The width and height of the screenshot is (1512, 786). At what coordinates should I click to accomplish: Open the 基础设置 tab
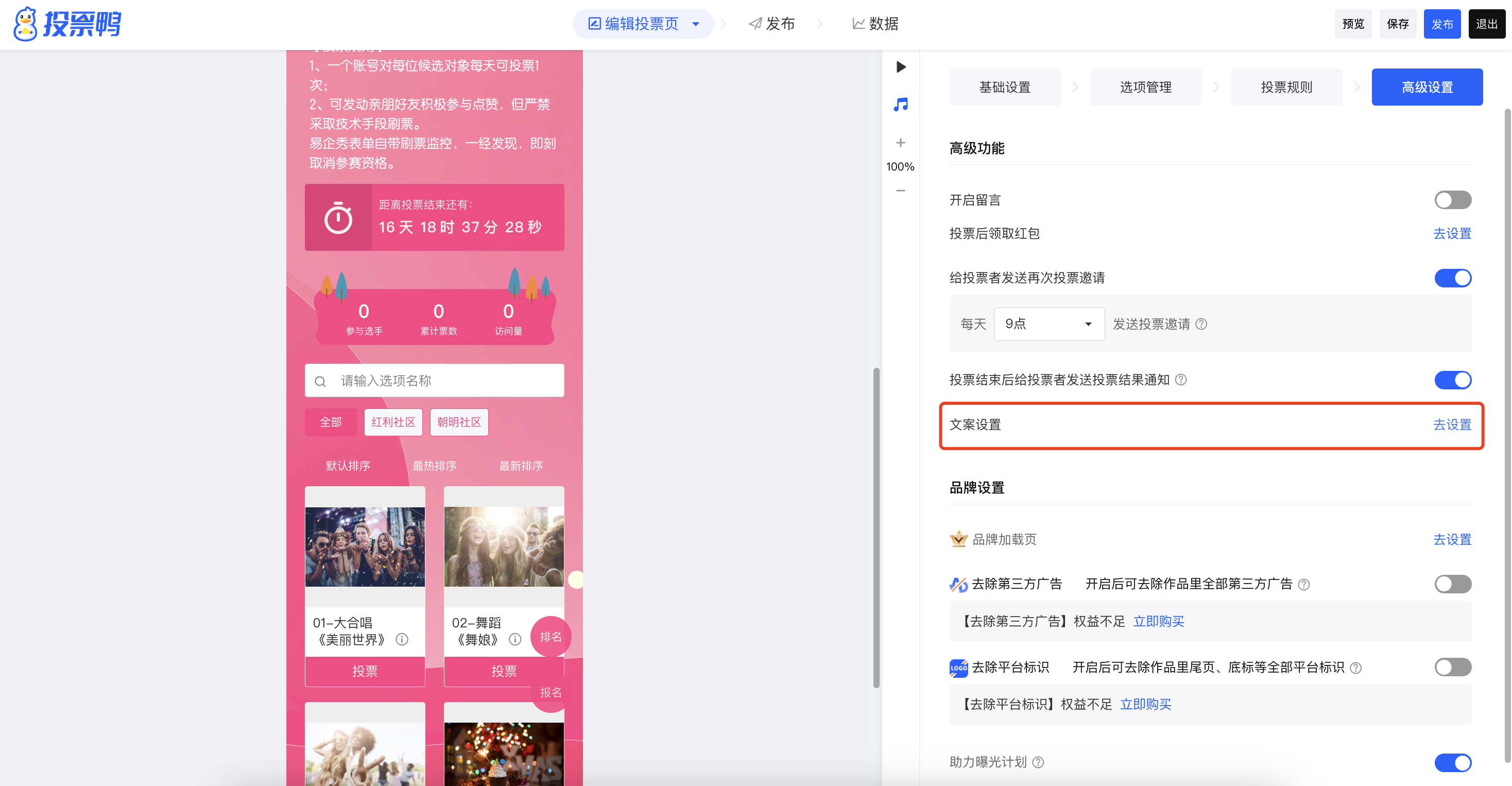click(1004, 88)
